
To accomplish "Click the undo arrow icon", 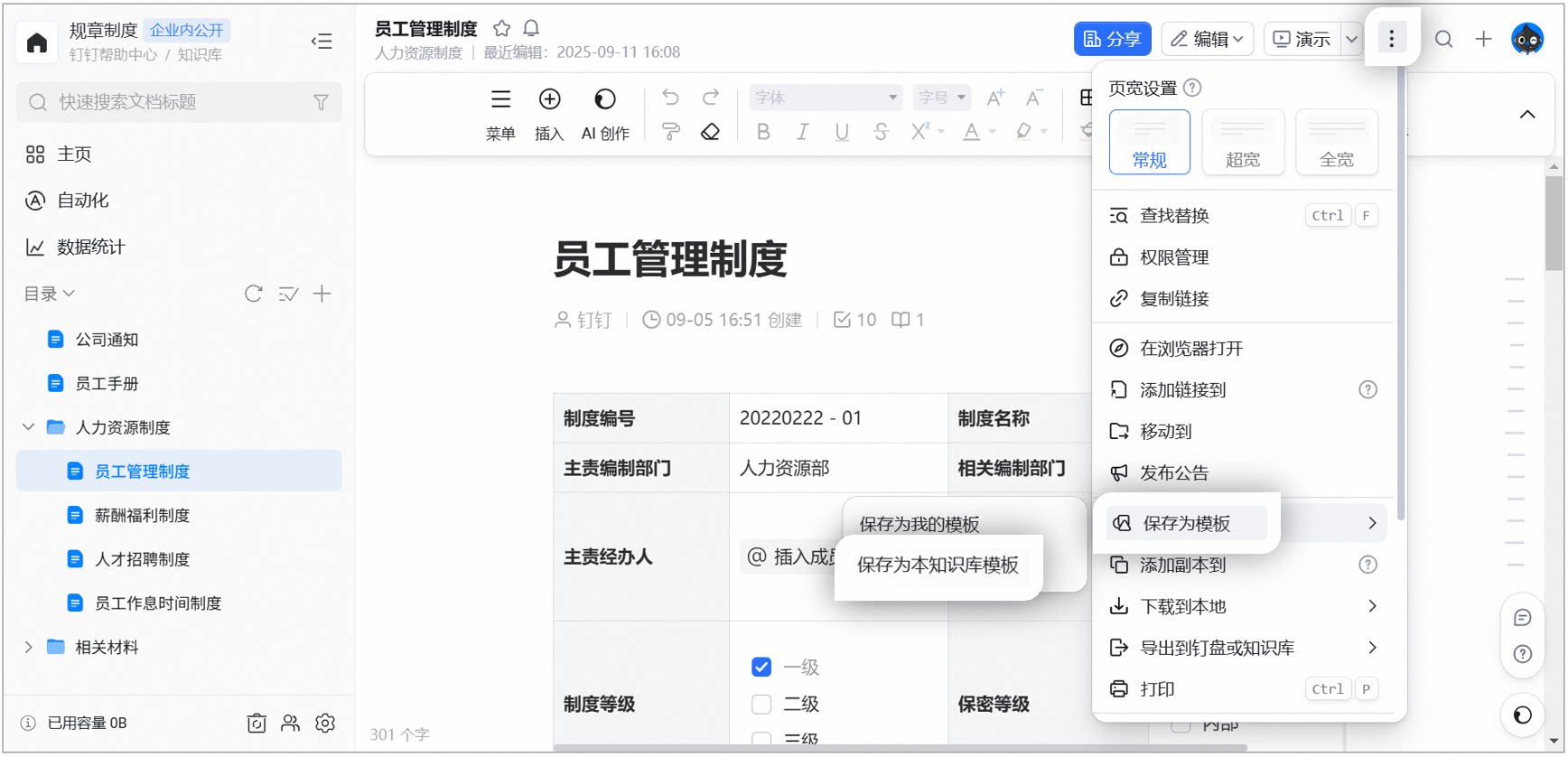I will [670, 98].
